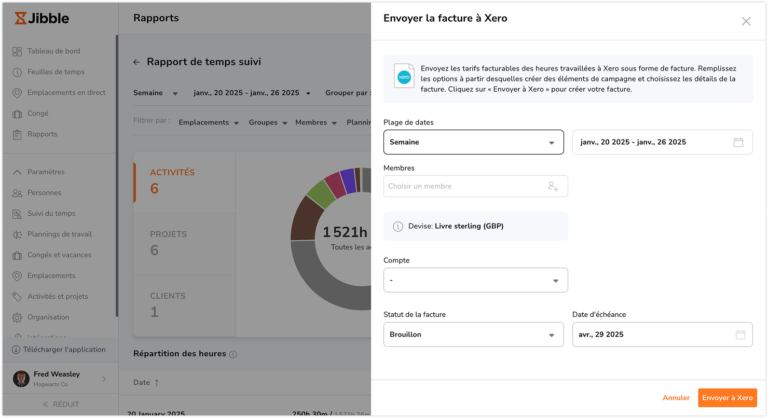Screen dimensions: 768x418
Task: Click the RÉDUIT collapse sidebar button
Action: (x=61, y=405)
